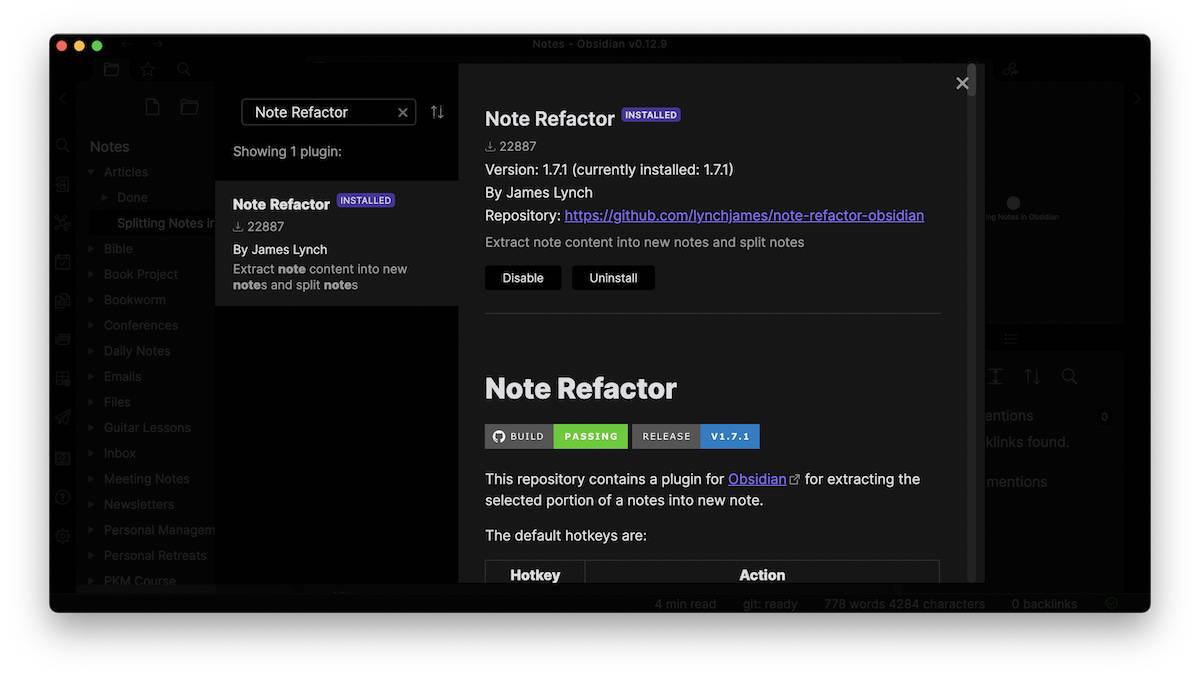Expand the Done folder
The image size is (1200, 678).
pos(105,198)
